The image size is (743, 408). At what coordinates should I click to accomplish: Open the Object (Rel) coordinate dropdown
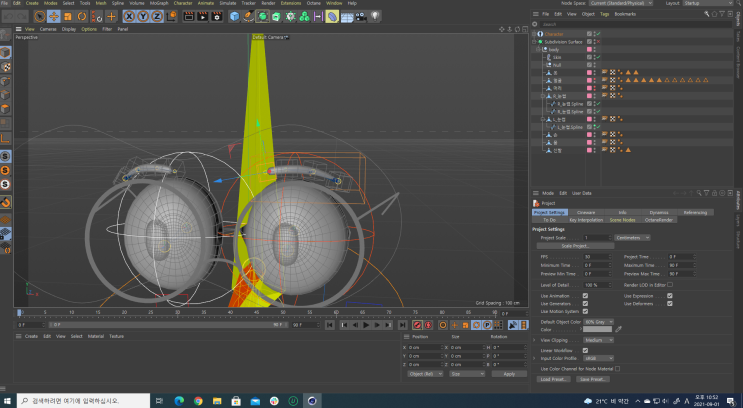click(x=425, y=374)
